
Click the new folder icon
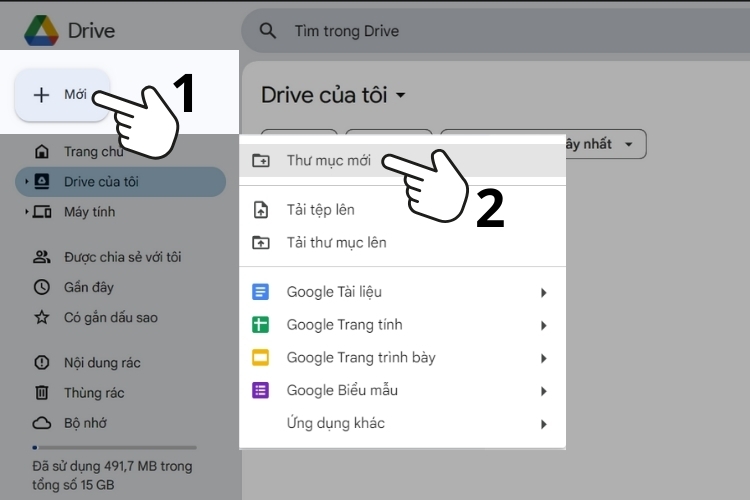coord(261,161)
